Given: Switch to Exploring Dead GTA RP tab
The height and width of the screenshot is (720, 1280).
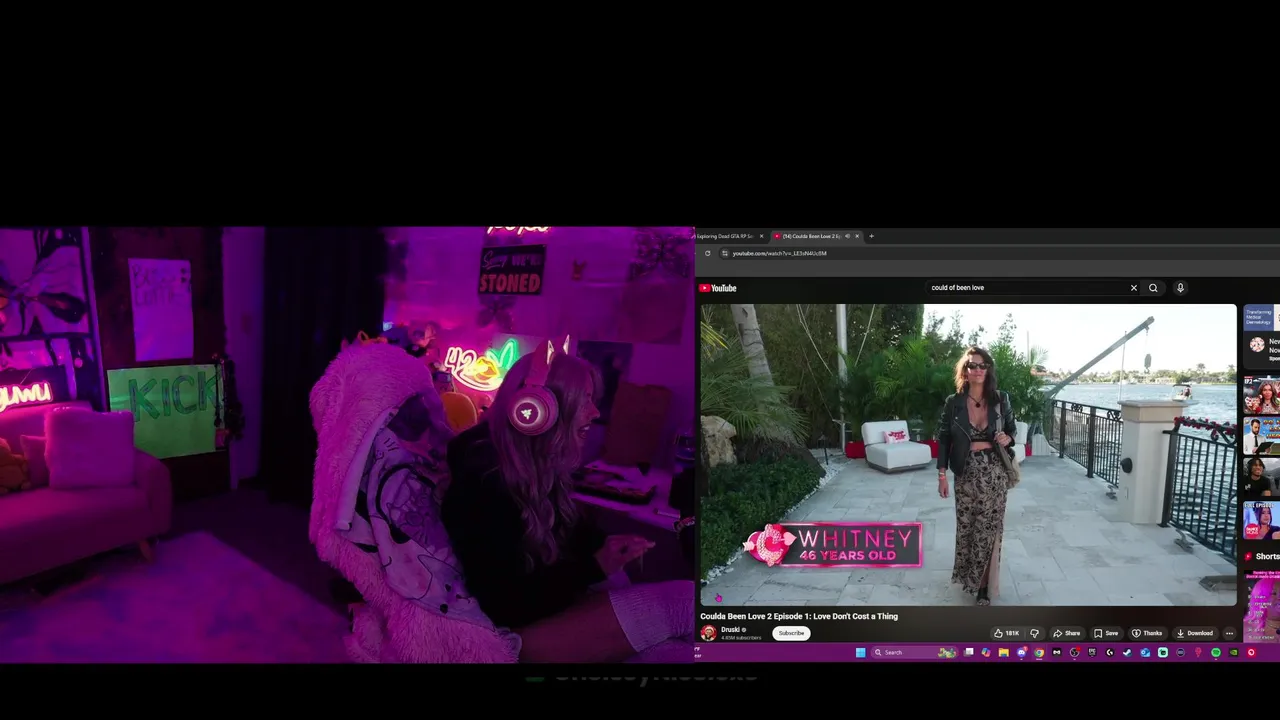Looking at the screenshot, I should coord(724,236).
